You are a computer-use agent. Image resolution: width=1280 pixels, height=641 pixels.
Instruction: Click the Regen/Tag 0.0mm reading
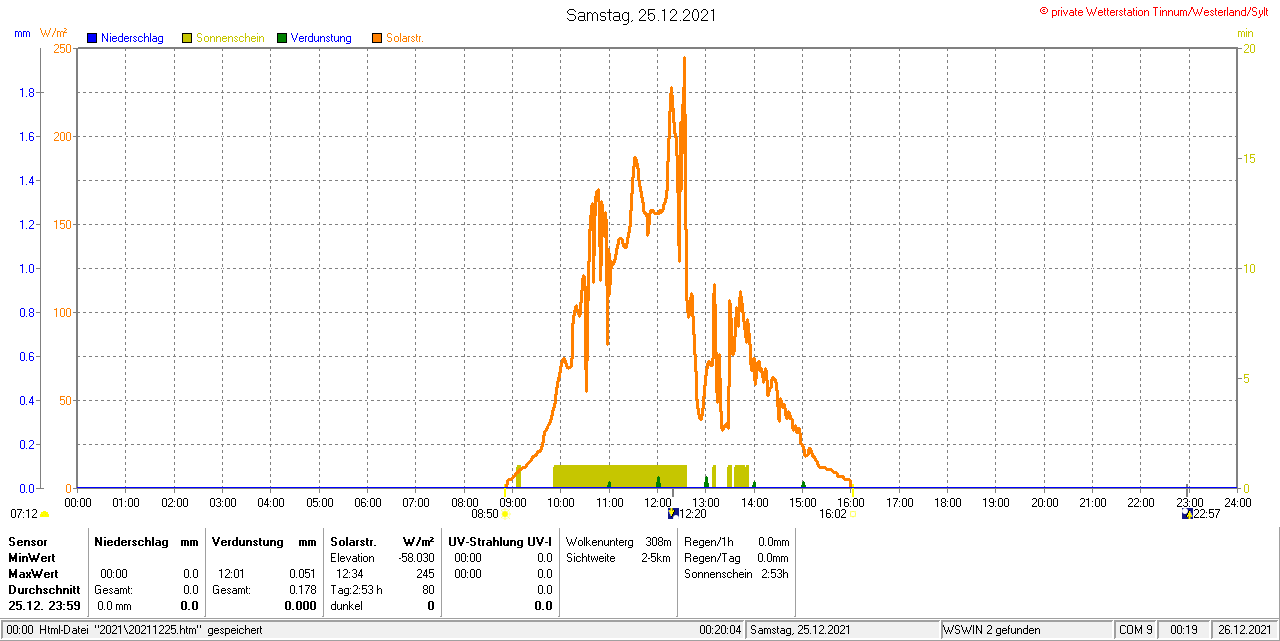(737, 557)
